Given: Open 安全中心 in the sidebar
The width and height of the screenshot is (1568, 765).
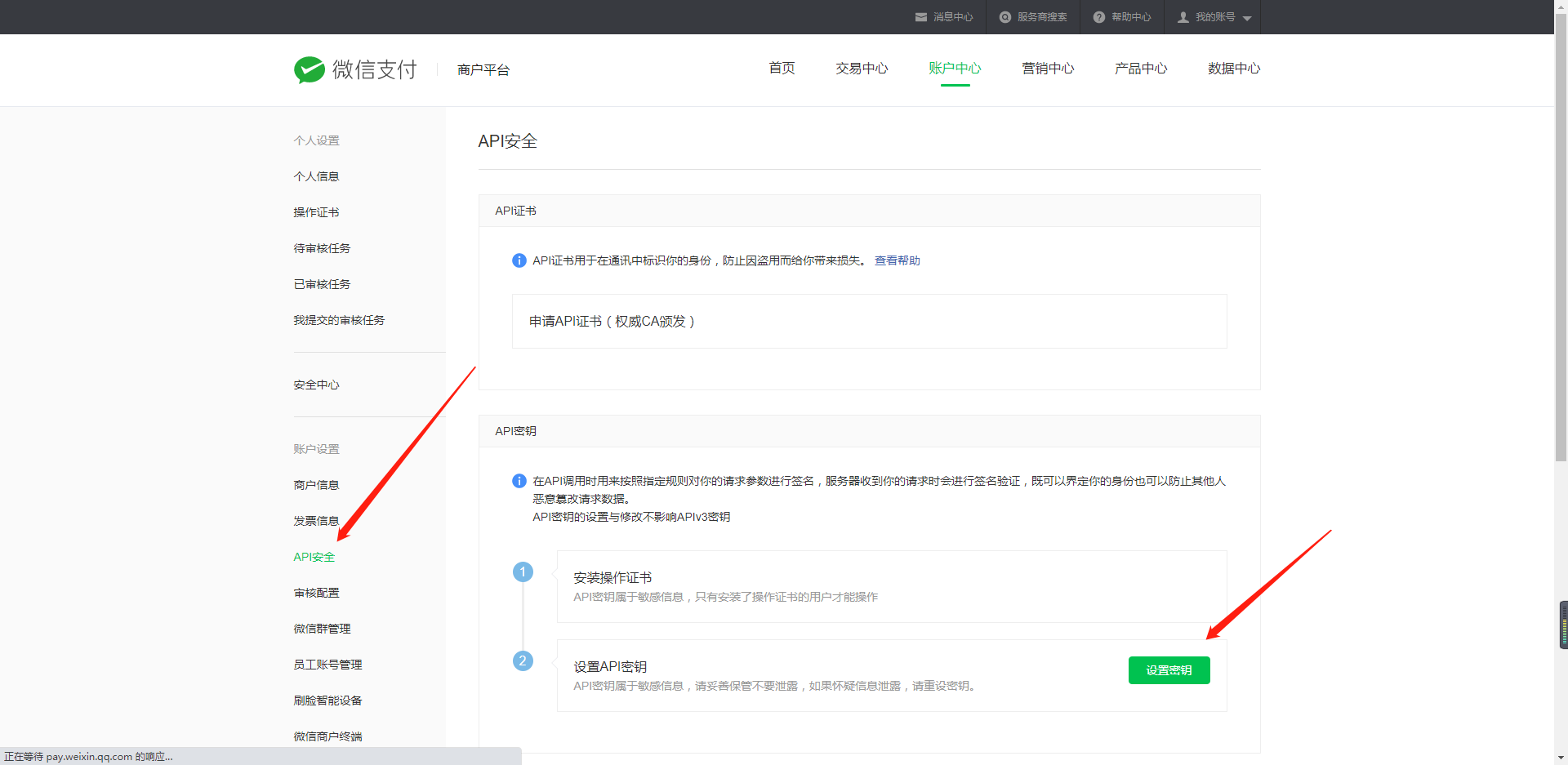Looking at the screenshot, I should pos(316,385).
